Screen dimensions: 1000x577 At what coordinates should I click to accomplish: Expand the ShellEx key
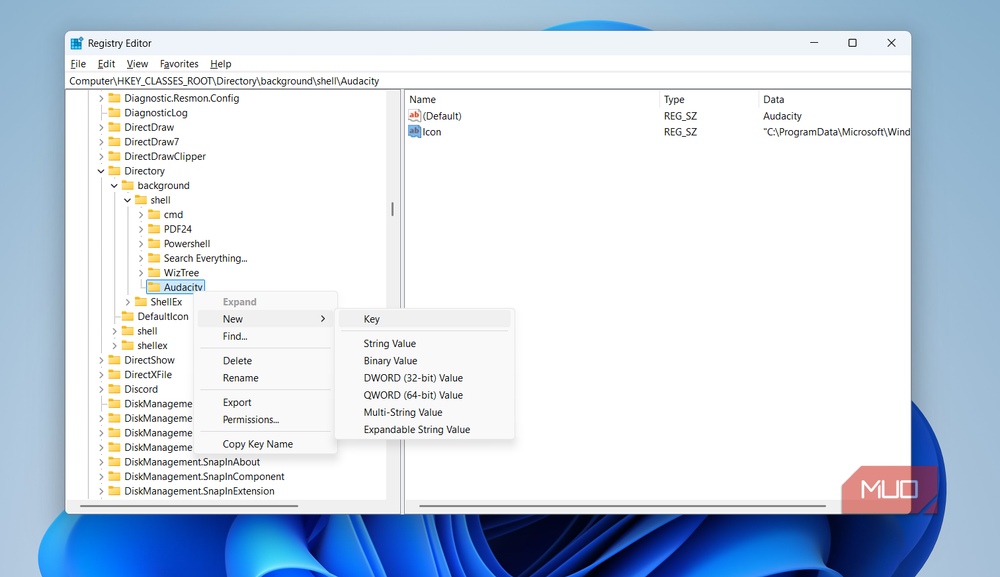[x=128, y=302]
